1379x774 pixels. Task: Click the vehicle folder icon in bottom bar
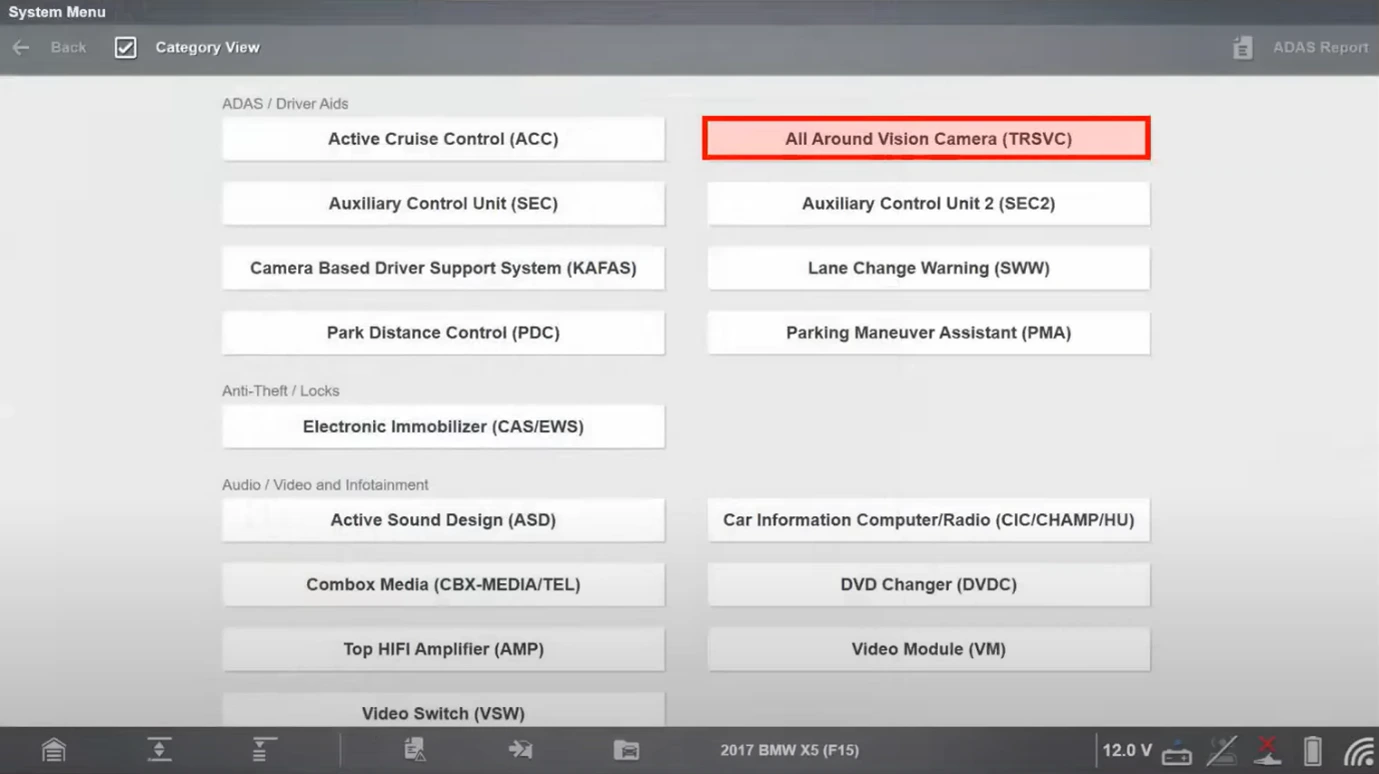pos(626,750)
